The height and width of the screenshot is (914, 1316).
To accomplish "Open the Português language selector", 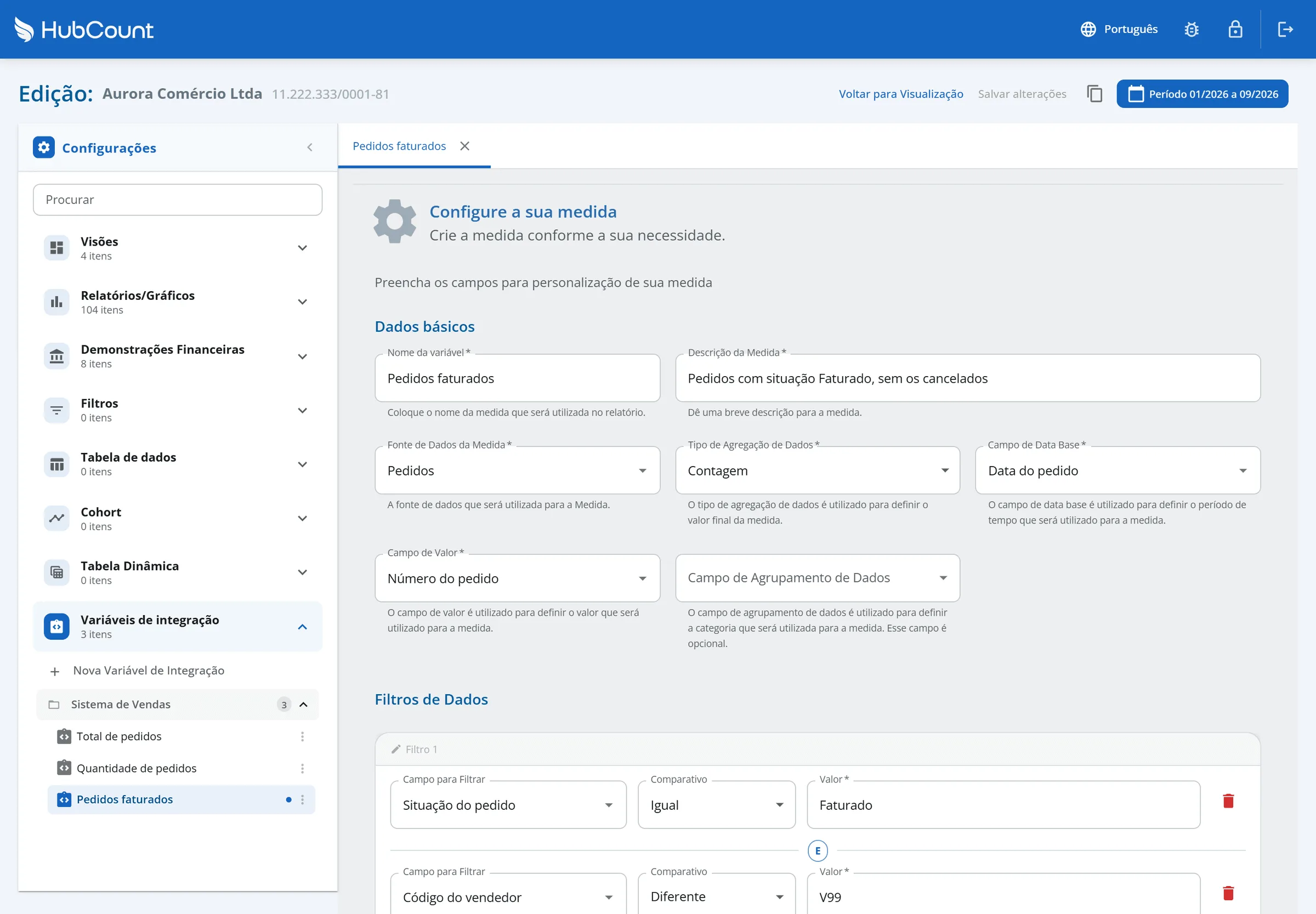I will pos(1119,29).
